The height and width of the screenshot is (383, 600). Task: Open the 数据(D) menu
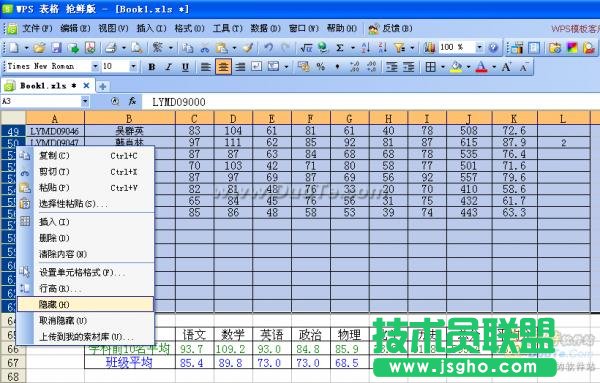265,28
